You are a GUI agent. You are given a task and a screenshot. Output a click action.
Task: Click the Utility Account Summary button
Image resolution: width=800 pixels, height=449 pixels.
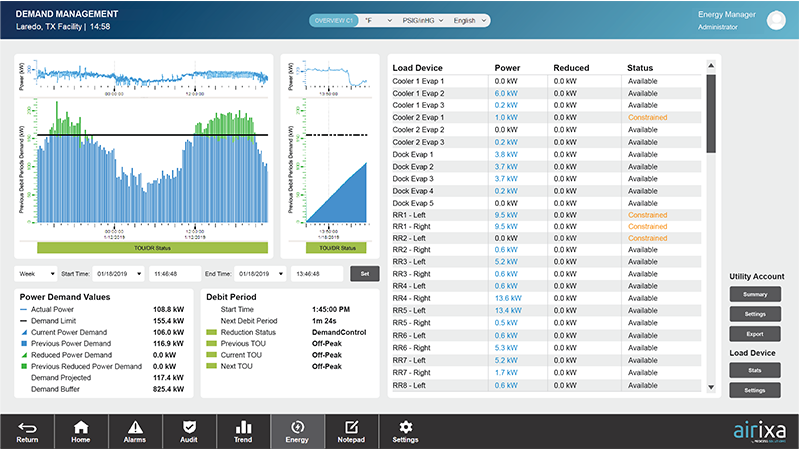755,294
